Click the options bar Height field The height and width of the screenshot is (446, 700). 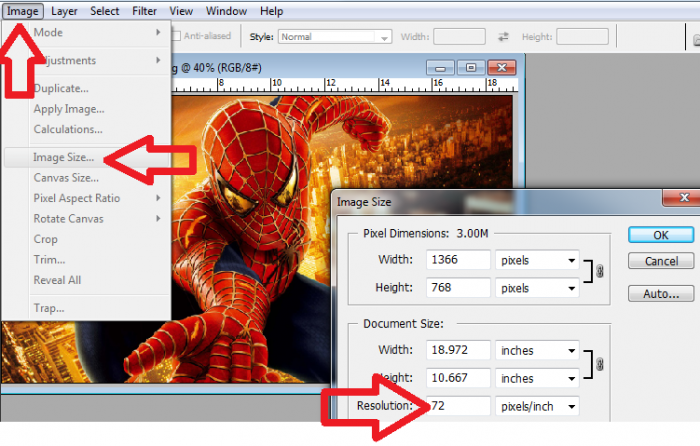pos(583,37)
